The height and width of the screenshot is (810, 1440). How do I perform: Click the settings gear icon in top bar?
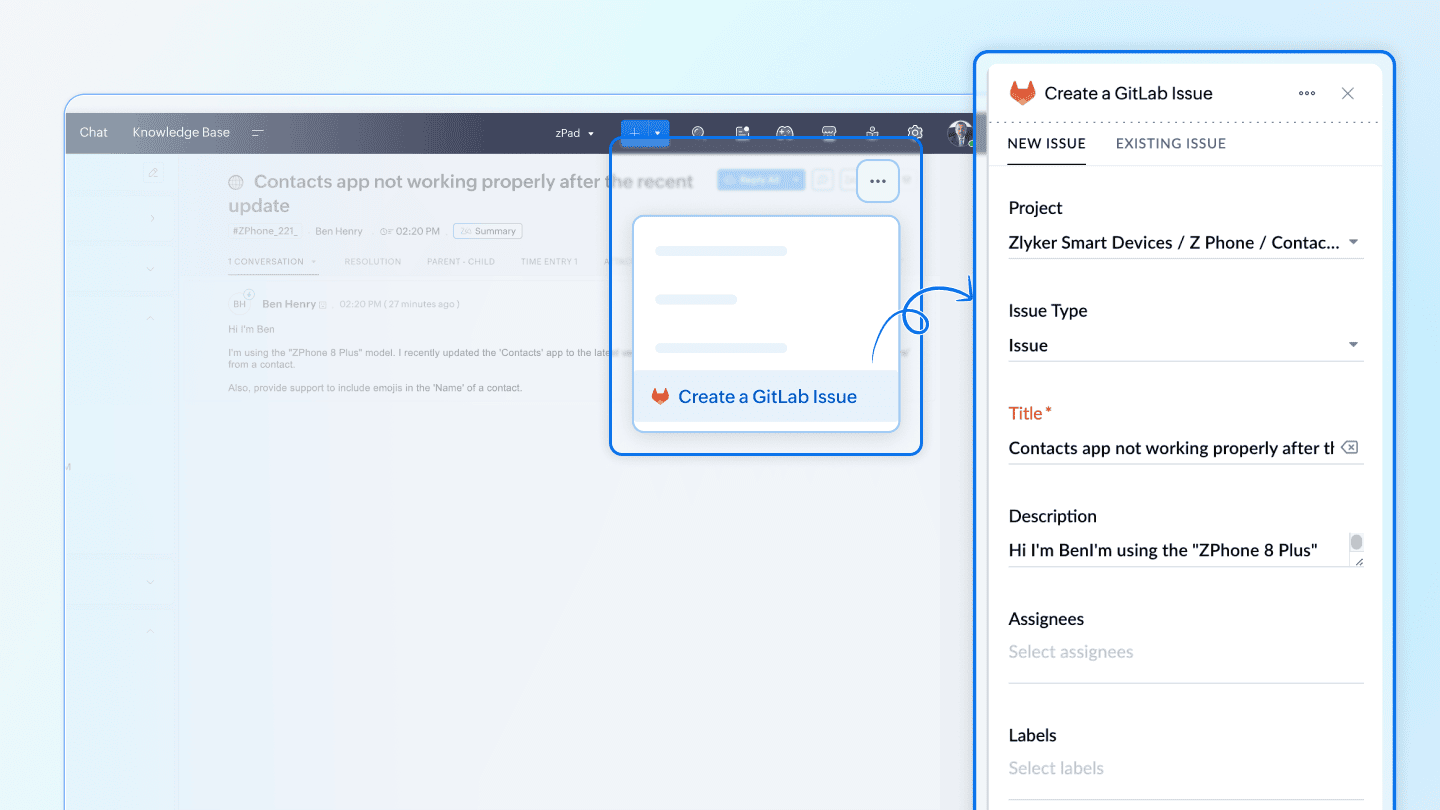(915, 132)
